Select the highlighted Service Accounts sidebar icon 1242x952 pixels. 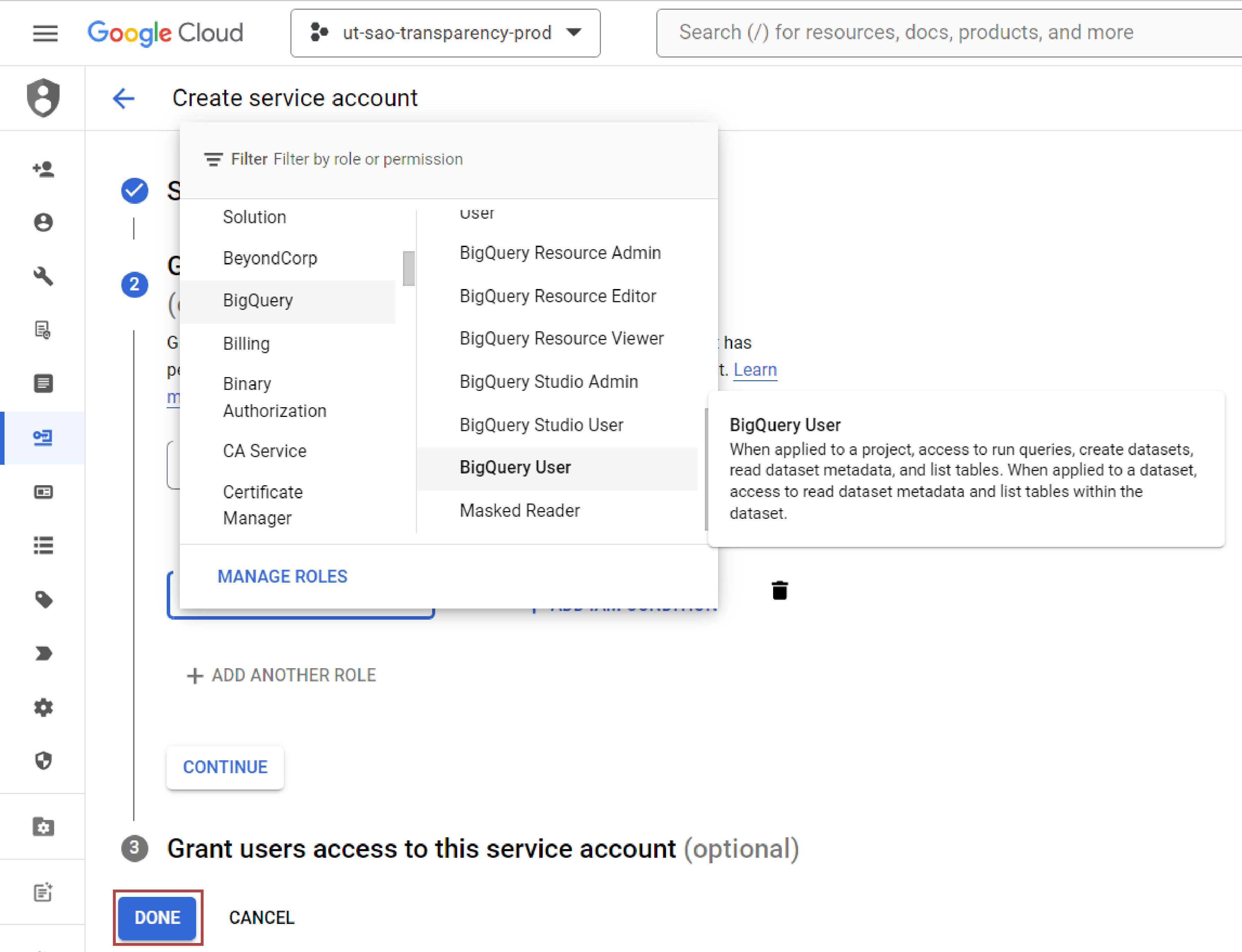click(44, 437)
